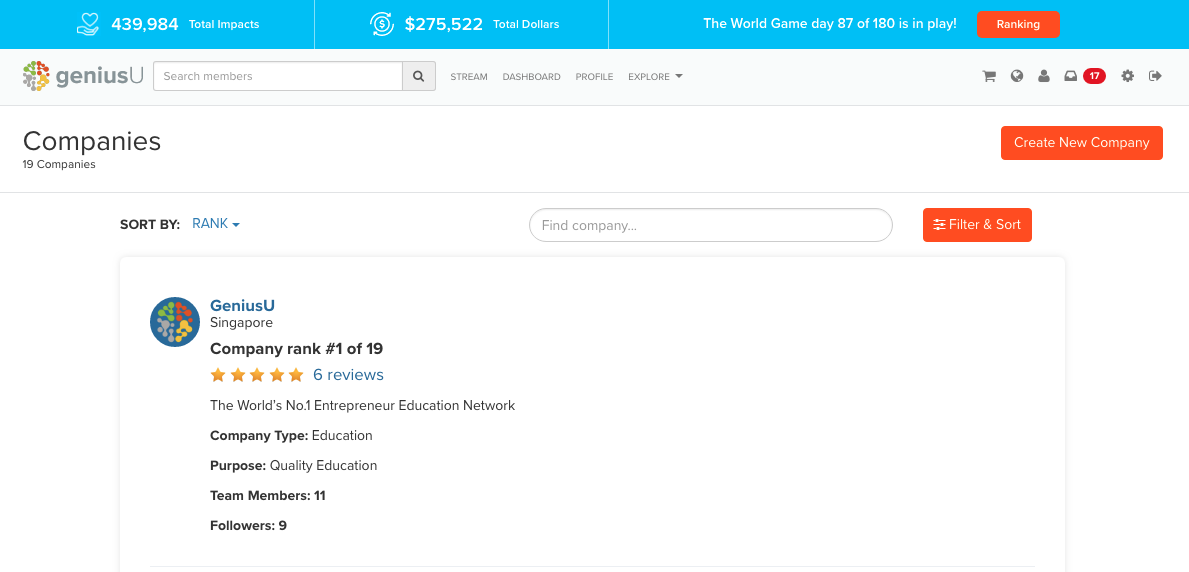
Task: Click the search magnifier button
Action: pos(419,76)
